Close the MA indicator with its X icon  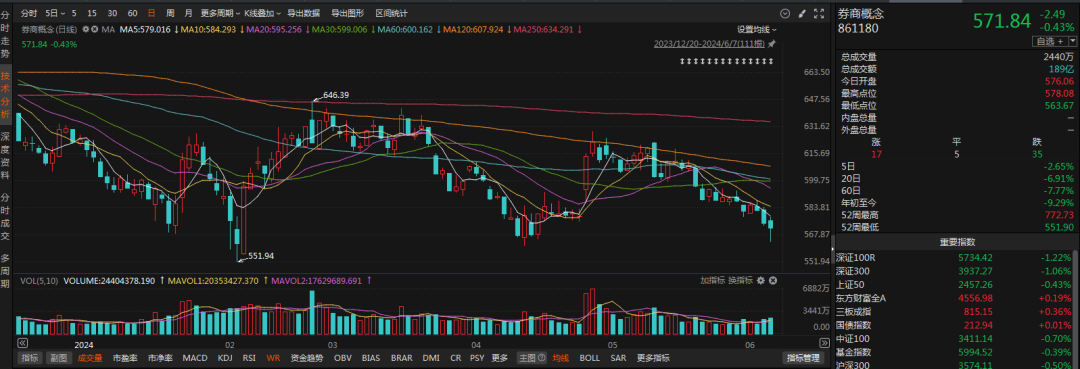point(95,30)
